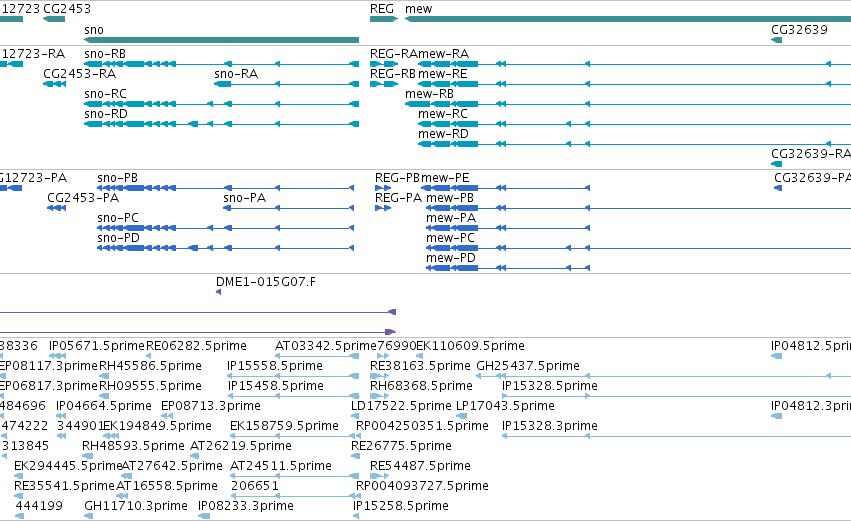851x521 pixels.
Task: Select the sno-PD protein label
Action: pos(118,238)
